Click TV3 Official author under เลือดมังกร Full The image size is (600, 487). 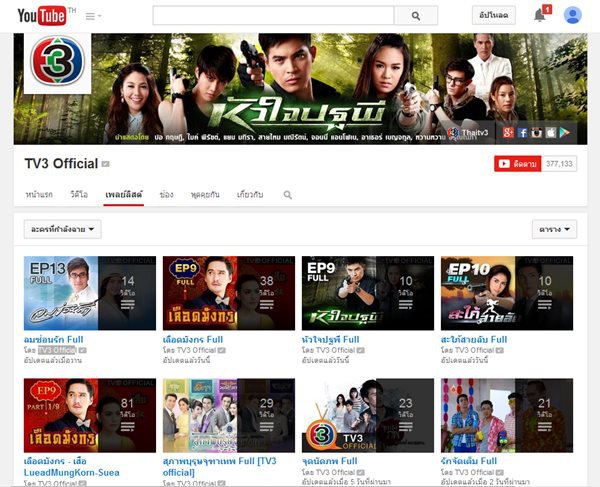(196, 350)
